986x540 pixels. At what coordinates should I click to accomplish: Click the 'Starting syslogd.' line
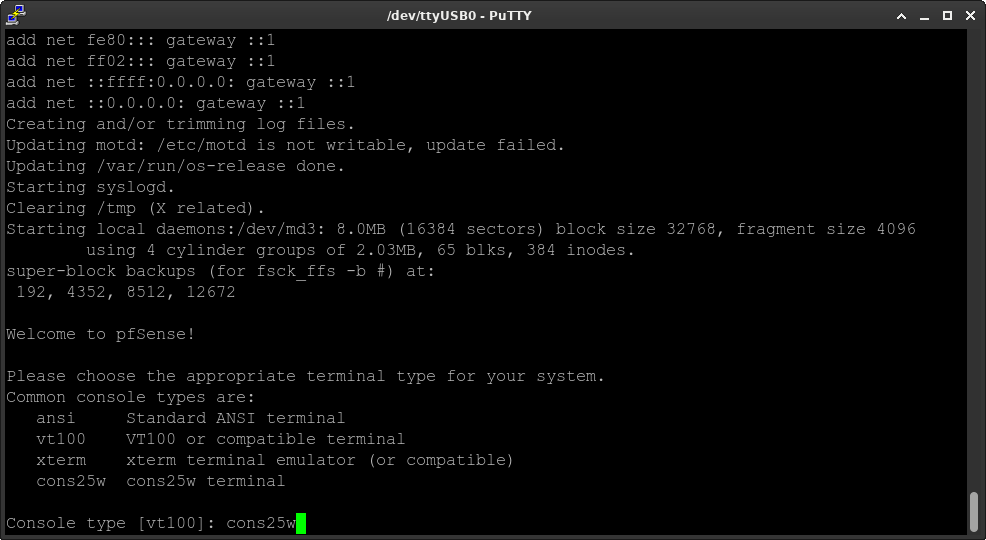[90, 187]
